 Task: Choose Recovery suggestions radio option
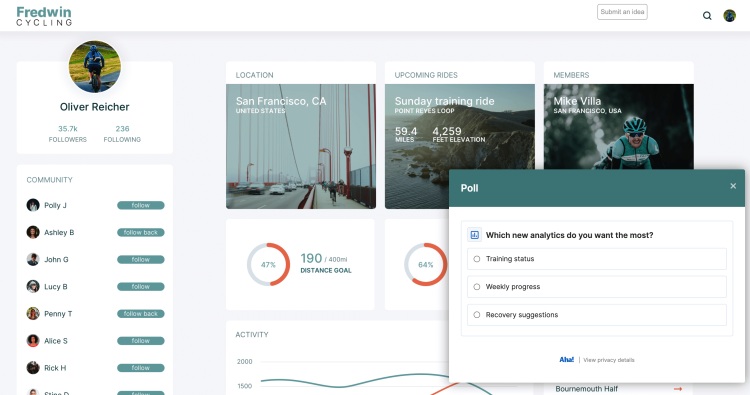coord(477,315)
